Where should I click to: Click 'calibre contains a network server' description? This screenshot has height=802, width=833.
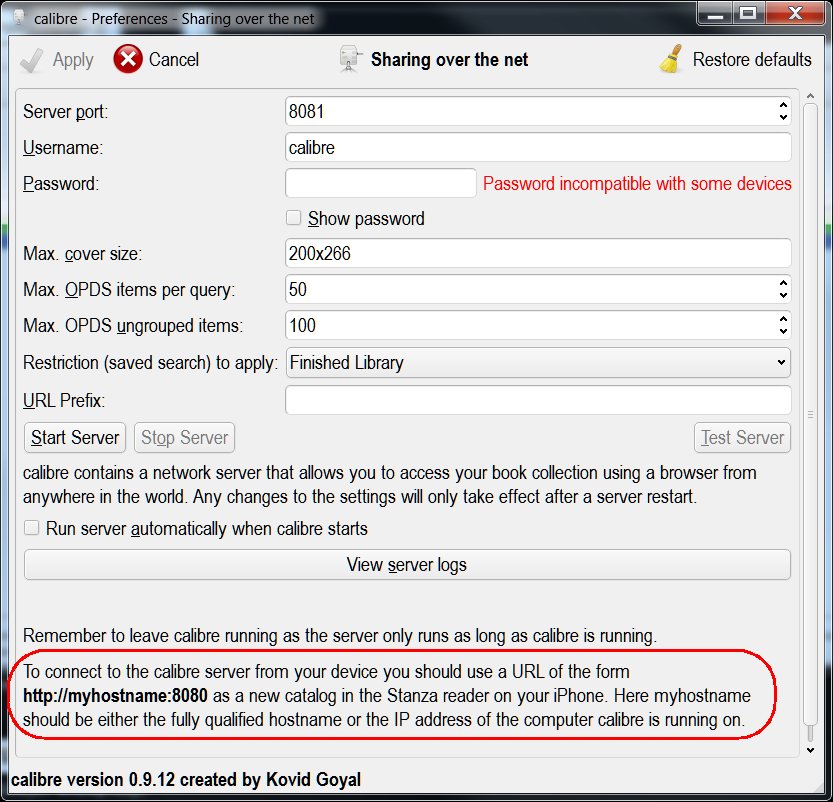pos(389,484)
